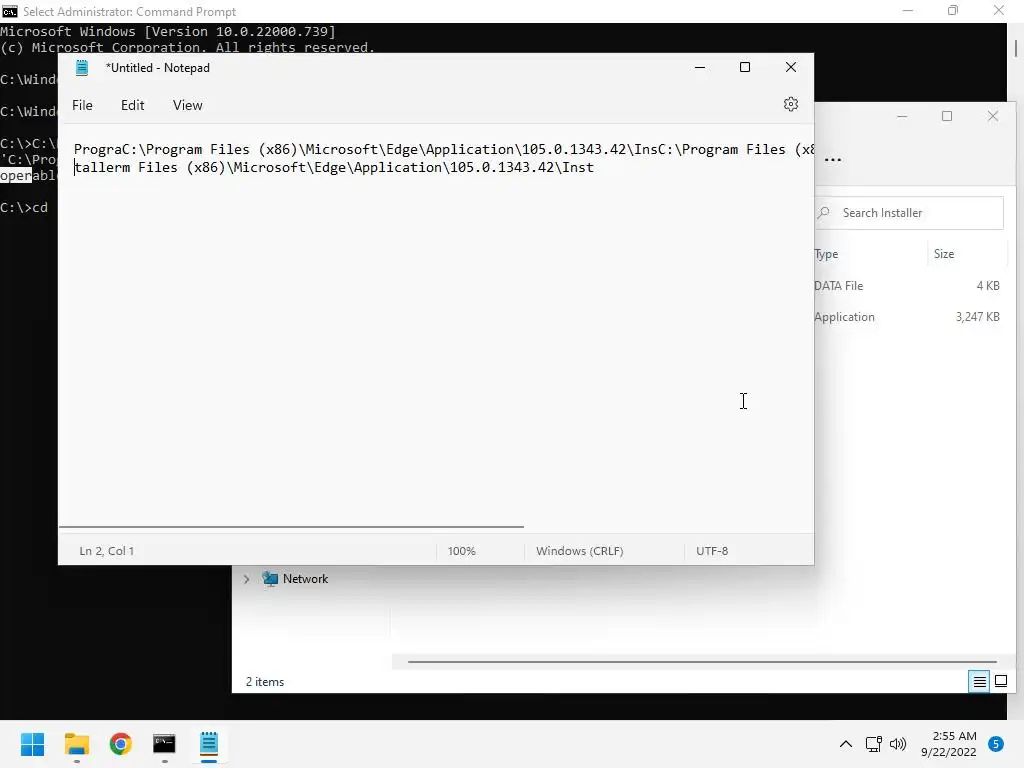Maximize the File Explorer window
Screen dimensions: 1024x768
click(947, 116)
